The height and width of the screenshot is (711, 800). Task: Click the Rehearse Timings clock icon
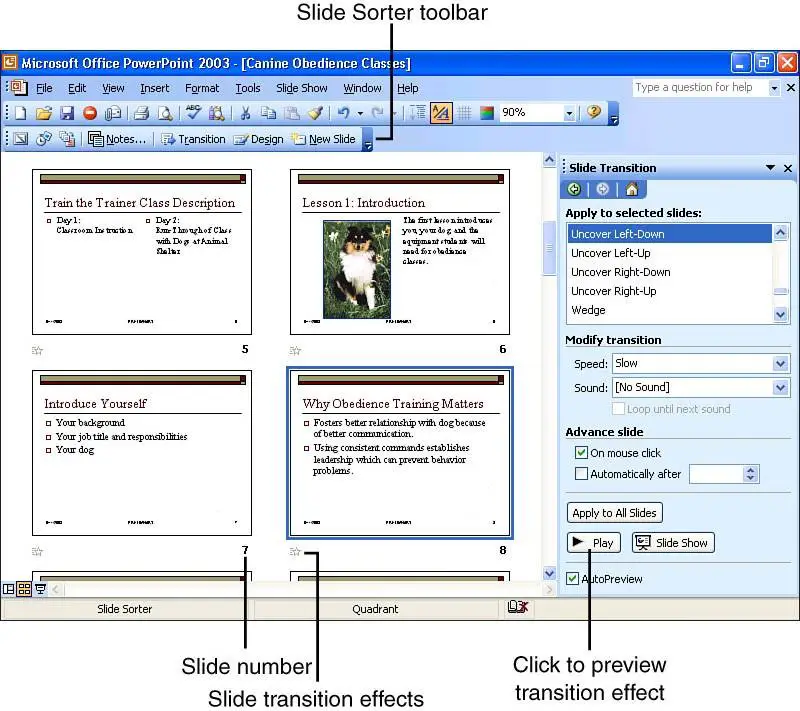pos(44,139)
